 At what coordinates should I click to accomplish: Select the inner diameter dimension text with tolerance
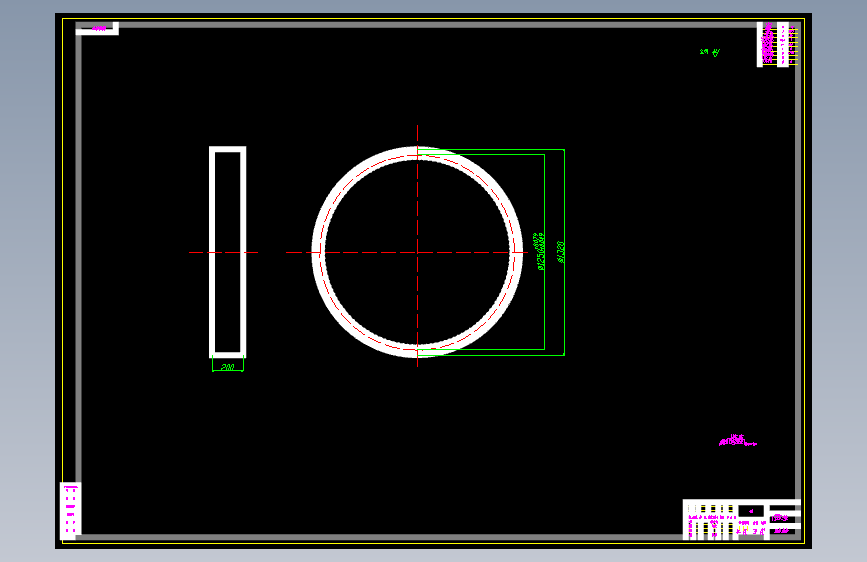coord(540,252)
